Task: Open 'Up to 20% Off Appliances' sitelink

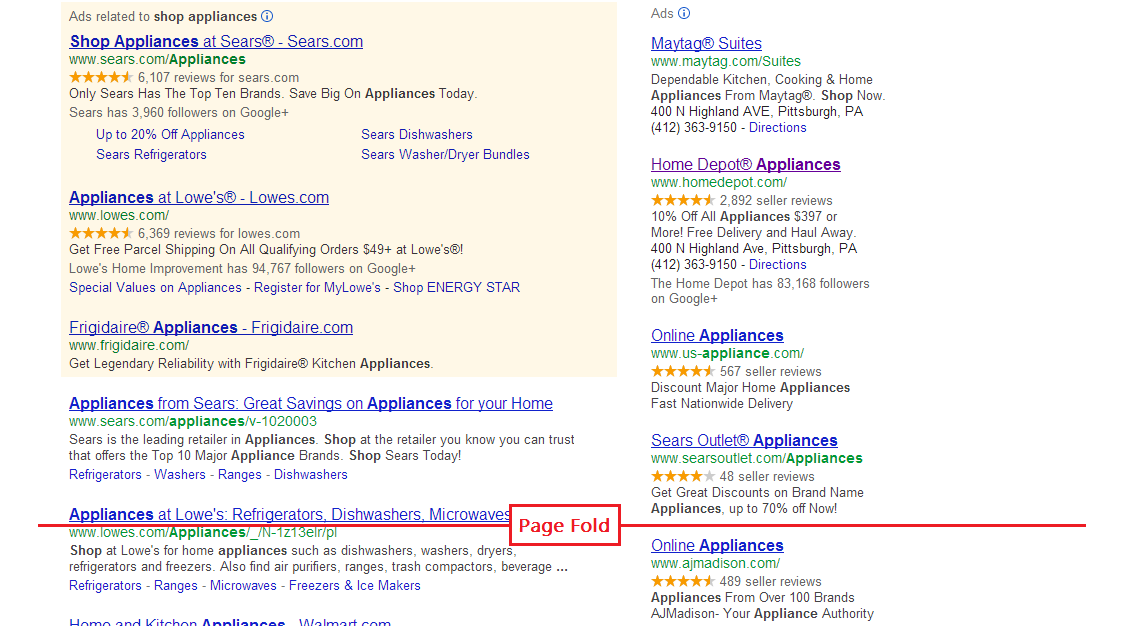Action: click(x=170, y=135)
